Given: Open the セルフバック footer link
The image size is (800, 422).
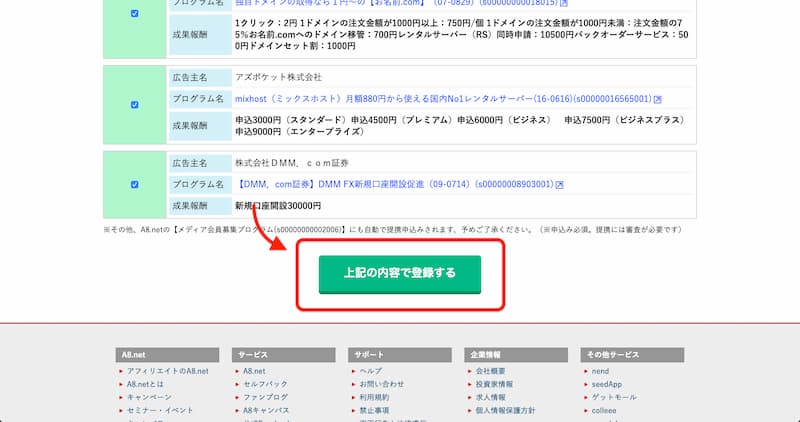Looking at the screenshot, I should pyautogui.click(x=265, y=384).
